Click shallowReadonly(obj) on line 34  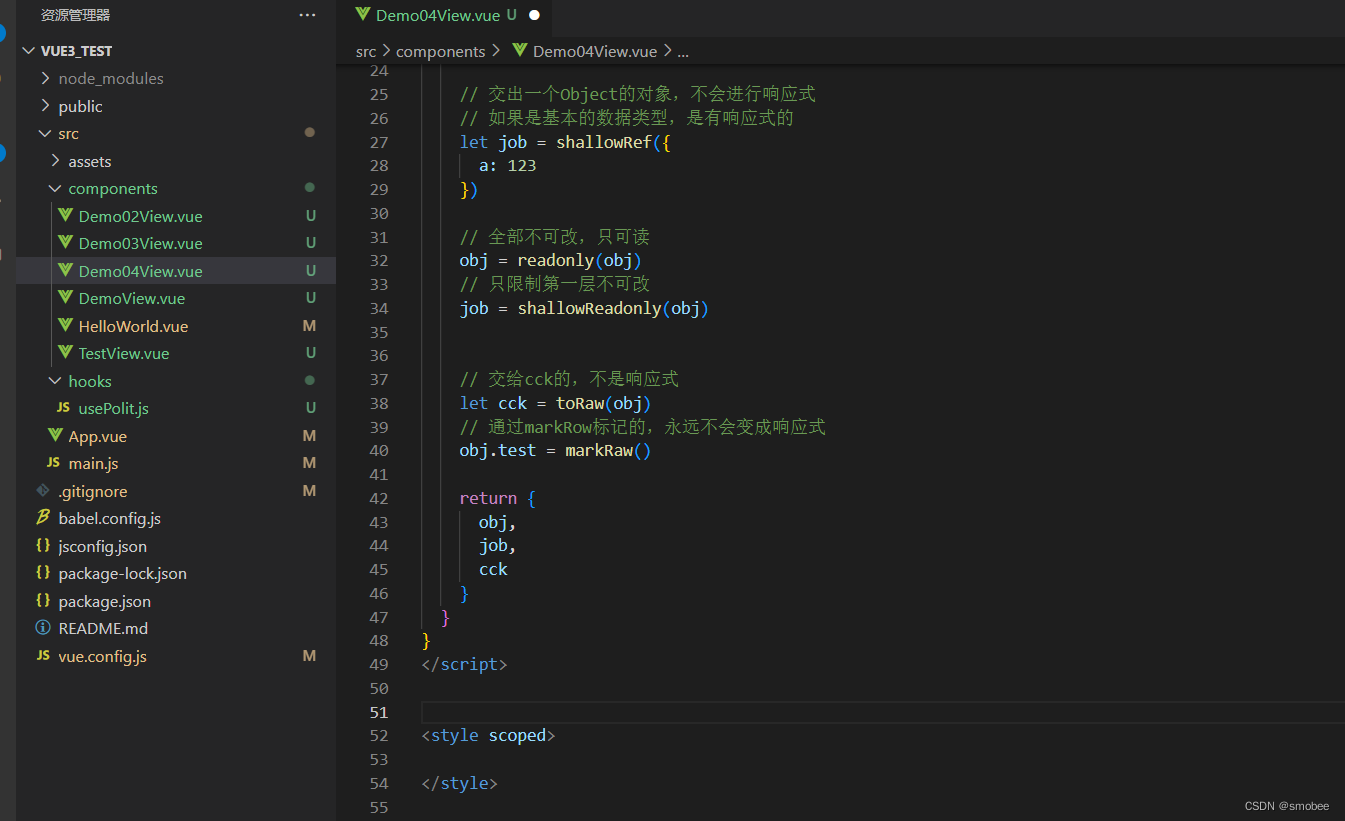(613, 308)
